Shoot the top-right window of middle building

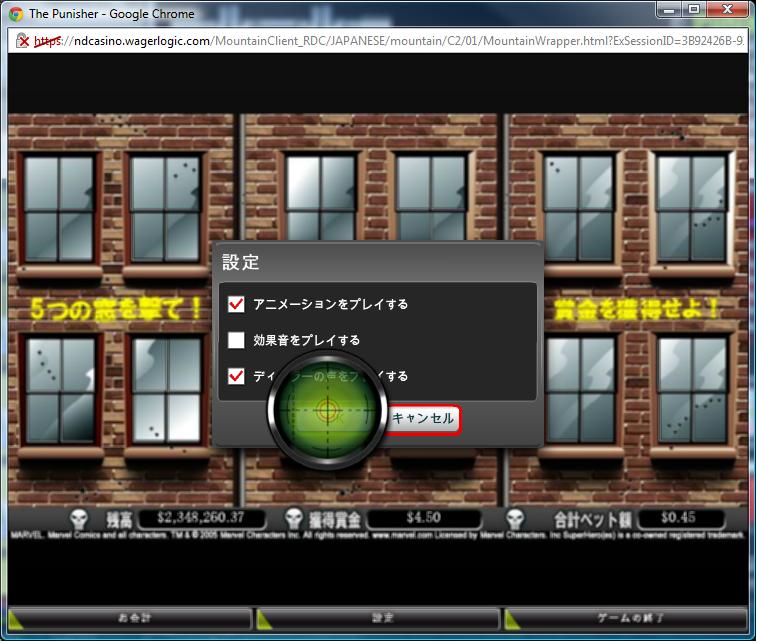point(431,198)
